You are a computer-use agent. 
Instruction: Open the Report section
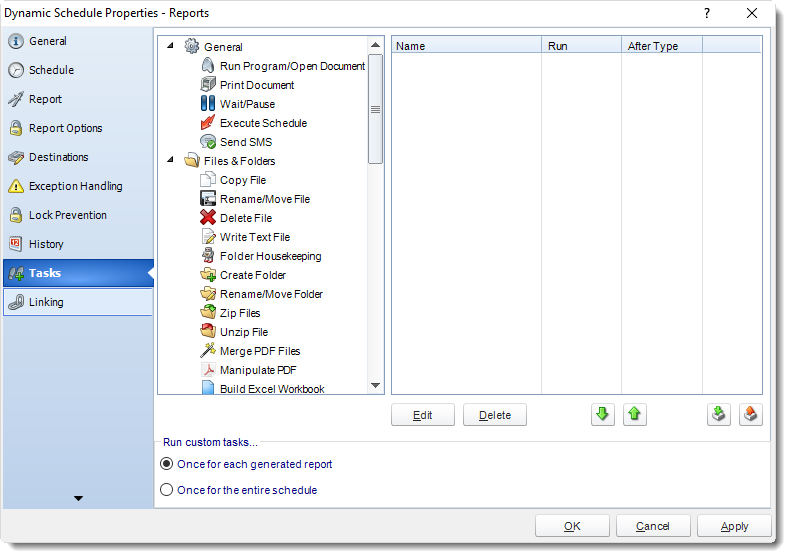click(x=78, y=99)
